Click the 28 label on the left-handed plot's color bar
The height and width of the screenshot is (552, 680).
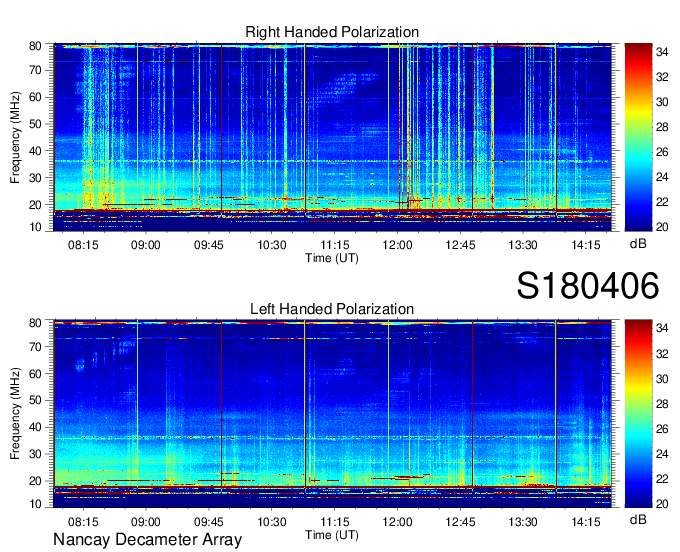[x=662, y=404]
